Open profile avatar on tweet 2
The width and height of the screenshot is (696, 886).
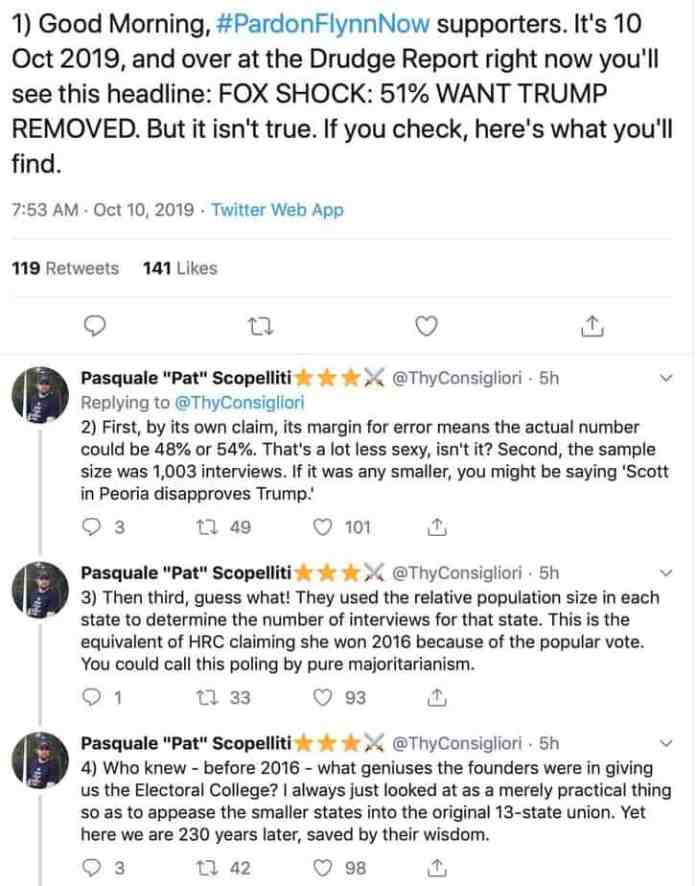[x=40, y=394]
